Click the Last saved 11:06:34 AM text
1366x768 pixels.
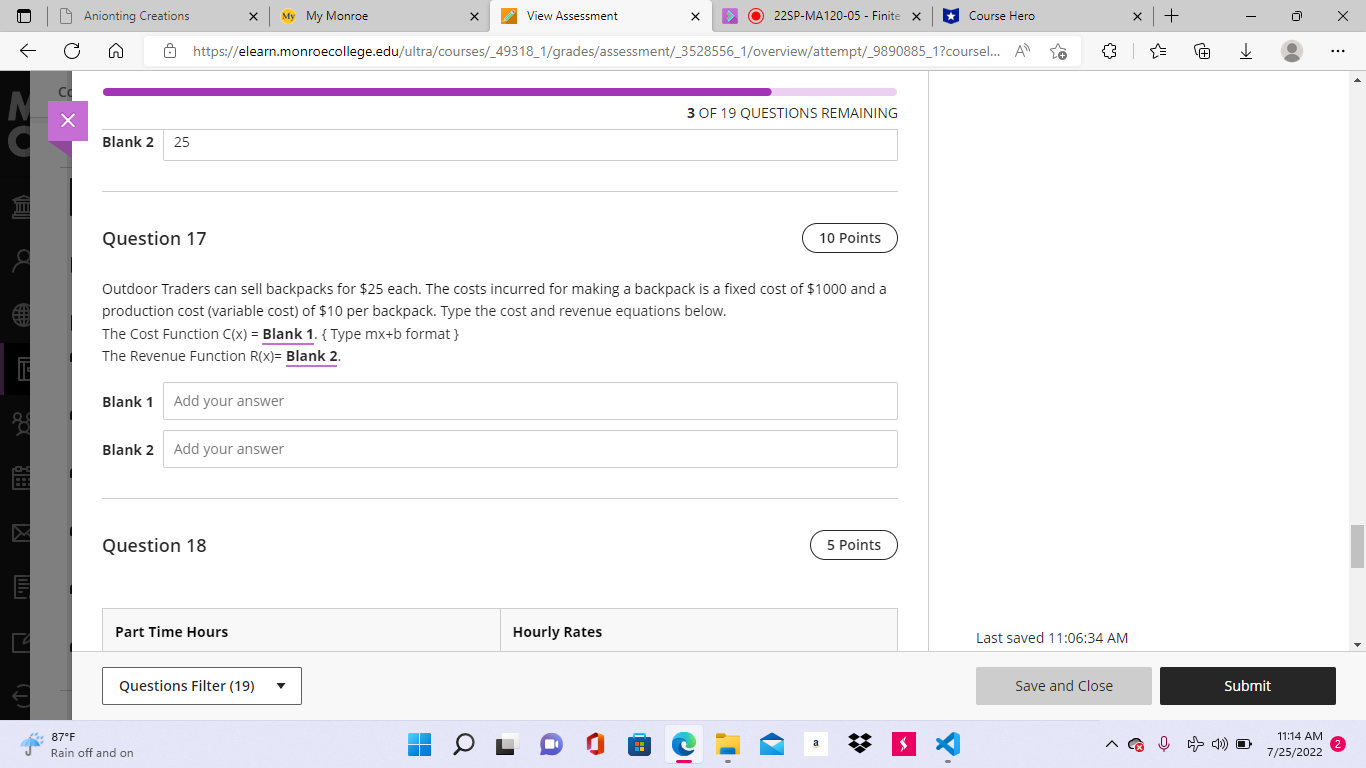(x=1052, y=638)
